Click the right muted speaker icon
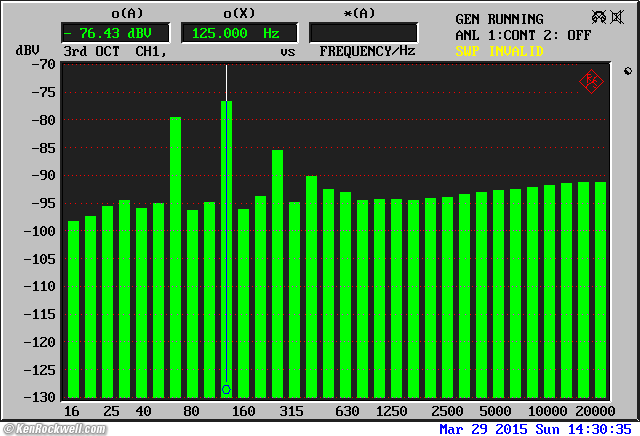This screenshot has width=640, height=436. pyautogui.click(x=620, y=17)
